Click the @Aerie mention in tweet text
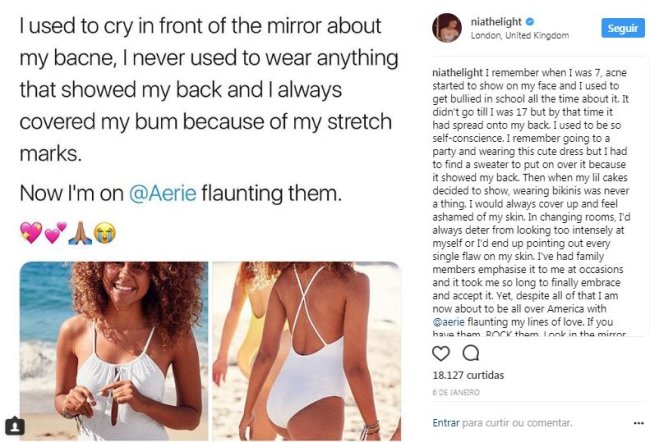 [162, 193]
